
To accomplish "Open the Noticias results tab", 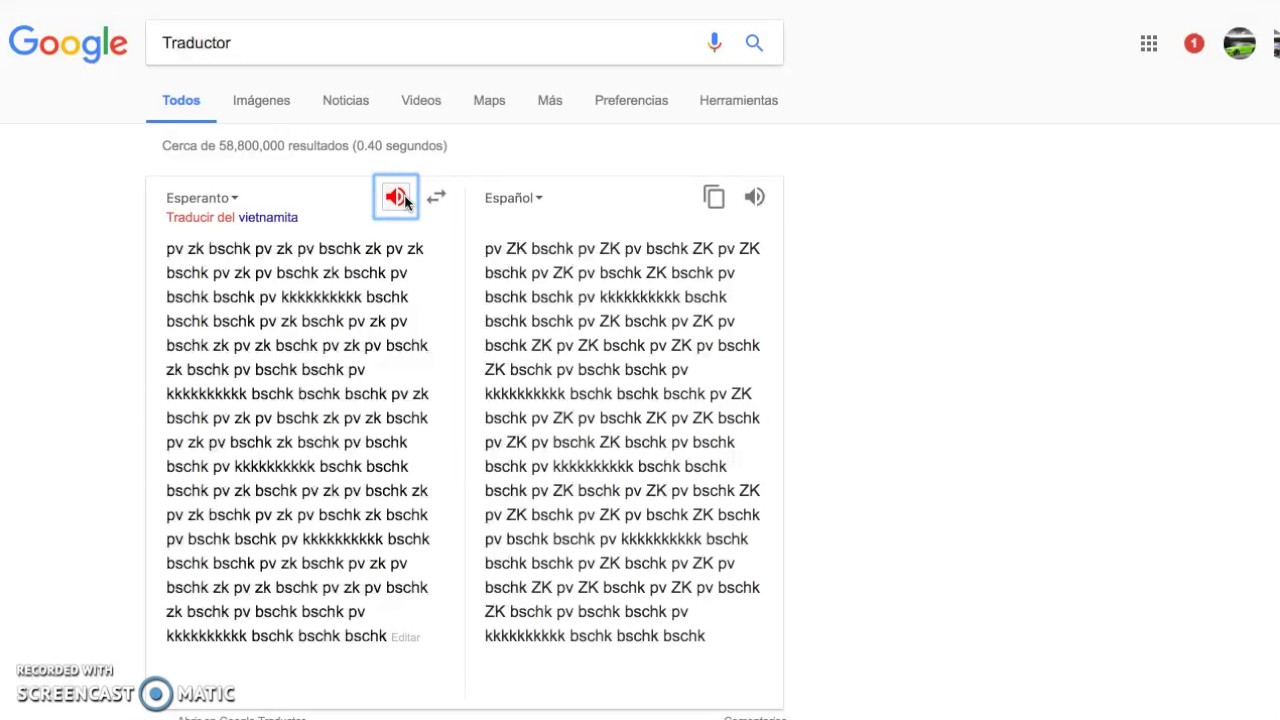I will (346, 100).
